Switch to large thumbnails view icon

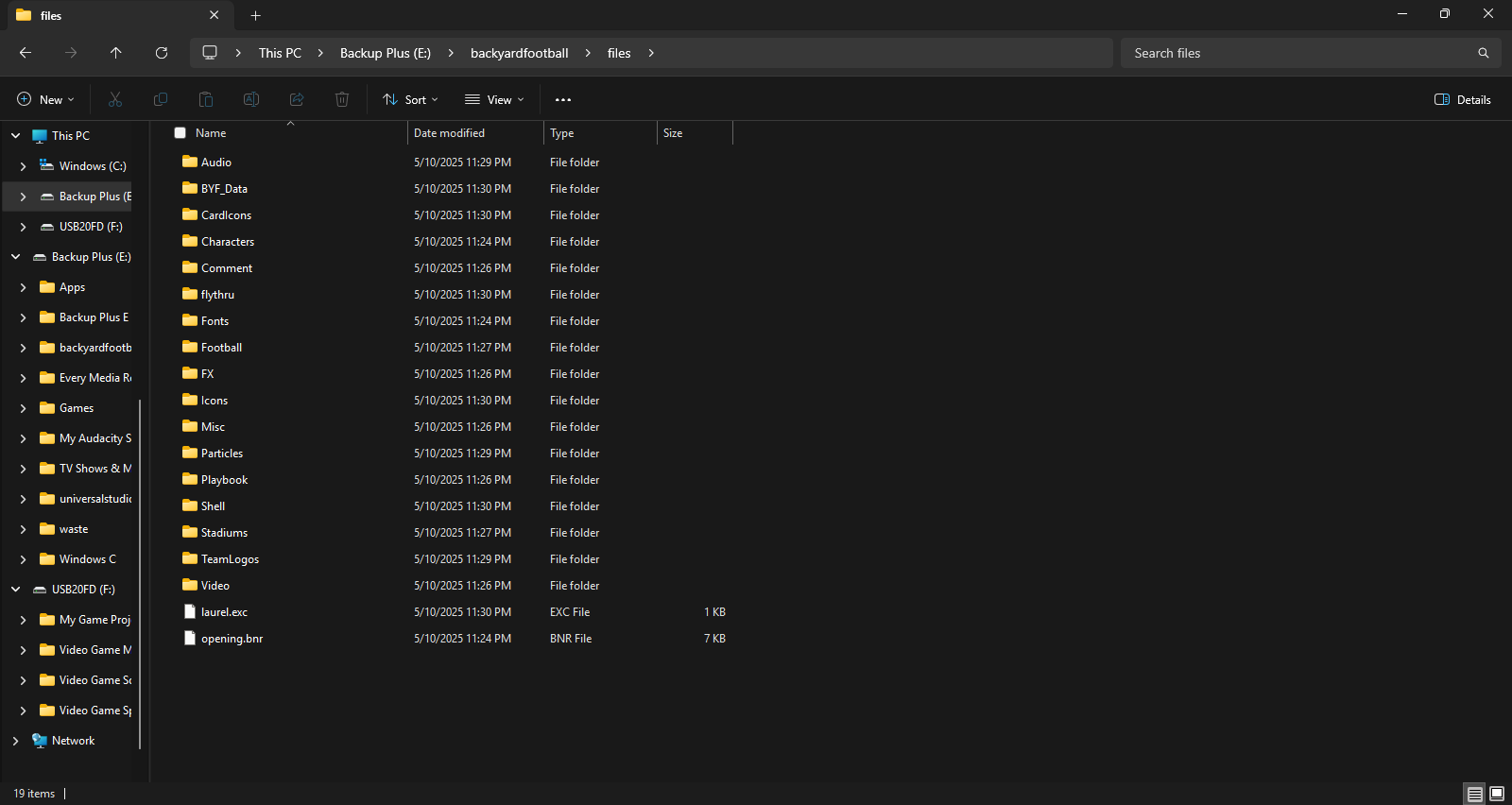coord(1497,794)
